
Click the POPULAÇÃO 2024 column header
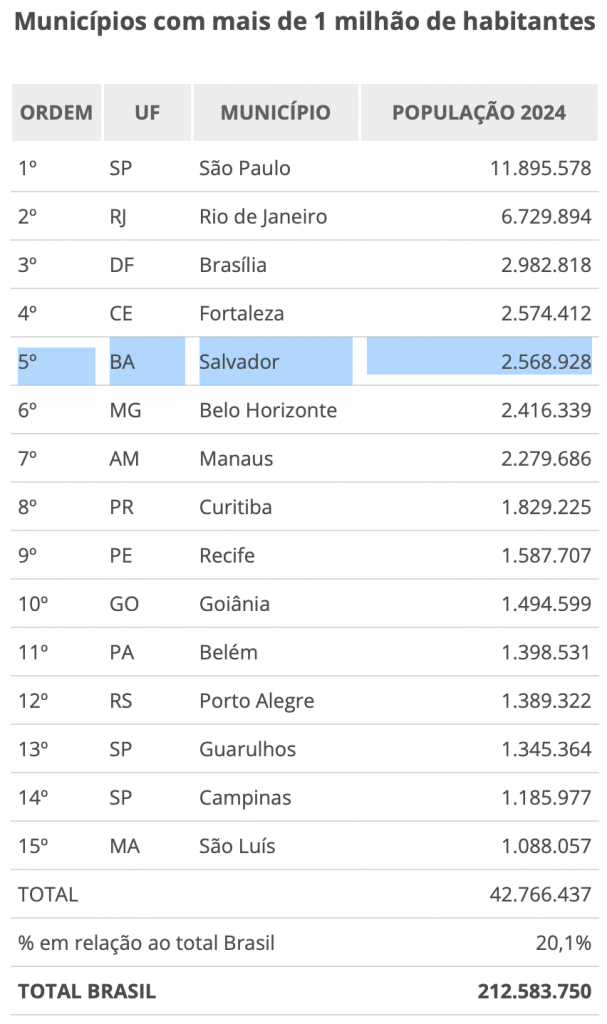point(479,112)
